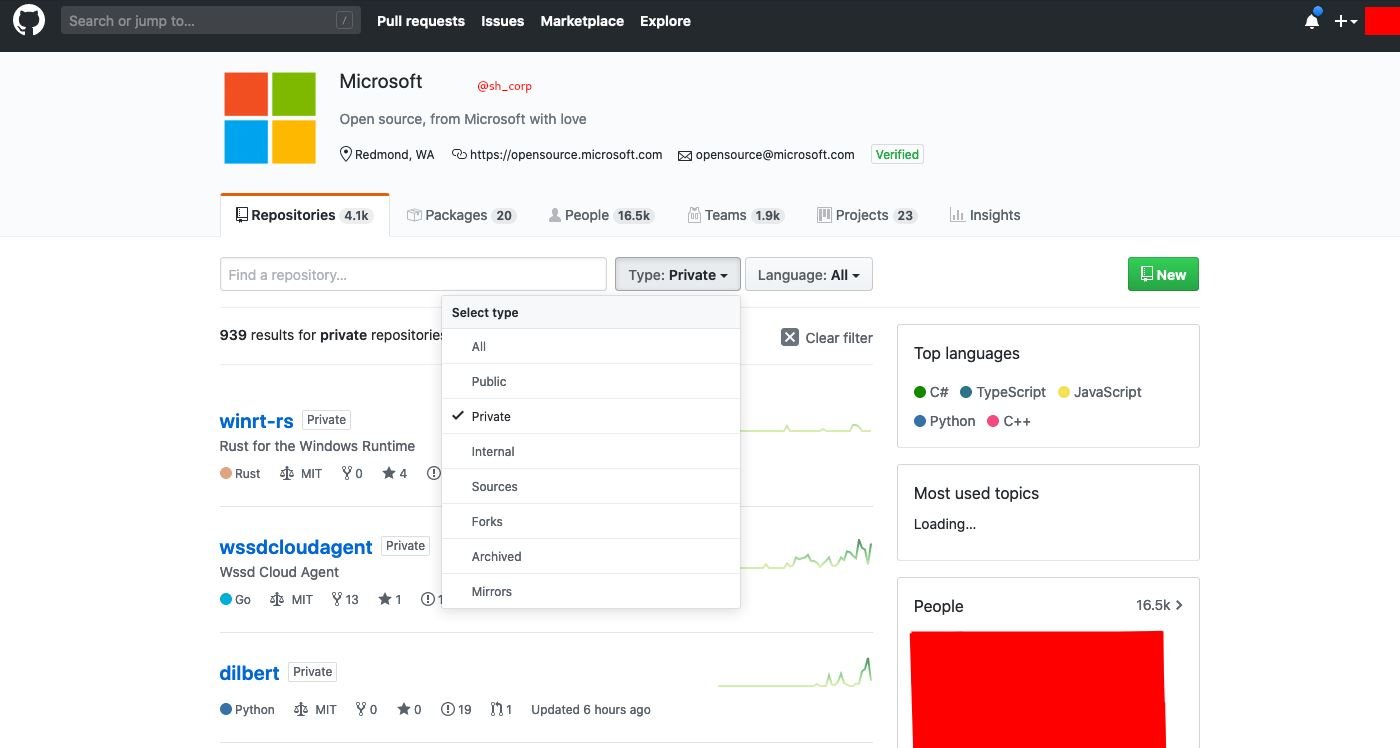Click the dilbert activity sparkline graph
Screen dimensions: 1400x748
click(795, 672)
